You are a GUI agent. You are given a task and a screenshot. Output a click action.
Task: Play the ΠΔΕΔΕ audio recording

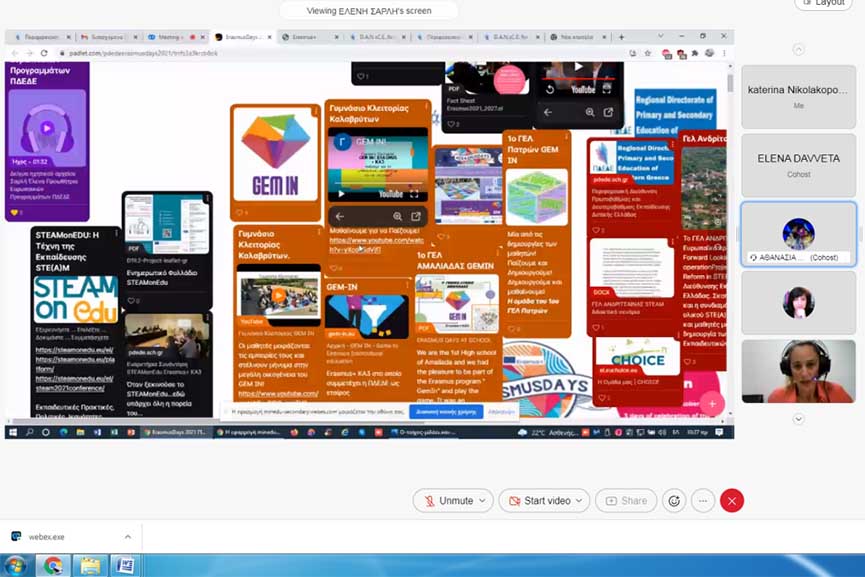[47, 128]
